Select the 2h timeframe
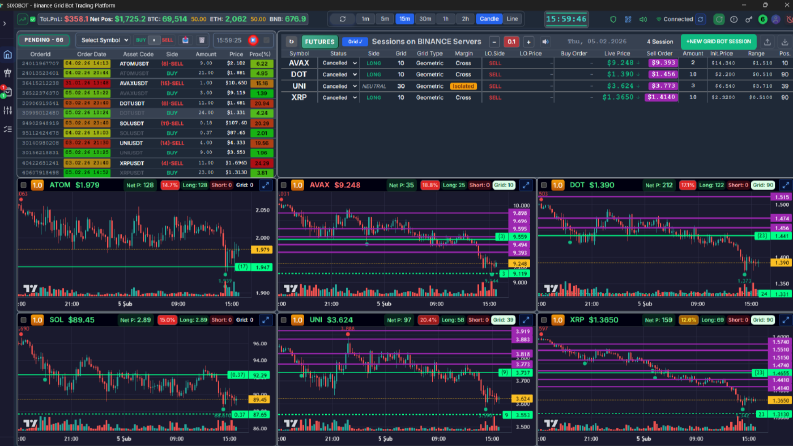This screenshot has height=446, width=793. coord(465,19)
